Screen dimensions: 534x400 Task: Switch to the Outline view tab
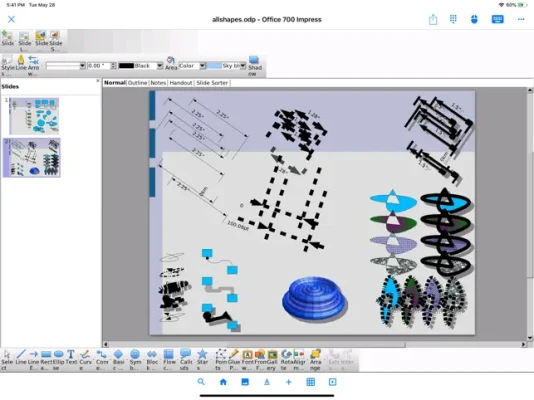(x=137, y=83)
